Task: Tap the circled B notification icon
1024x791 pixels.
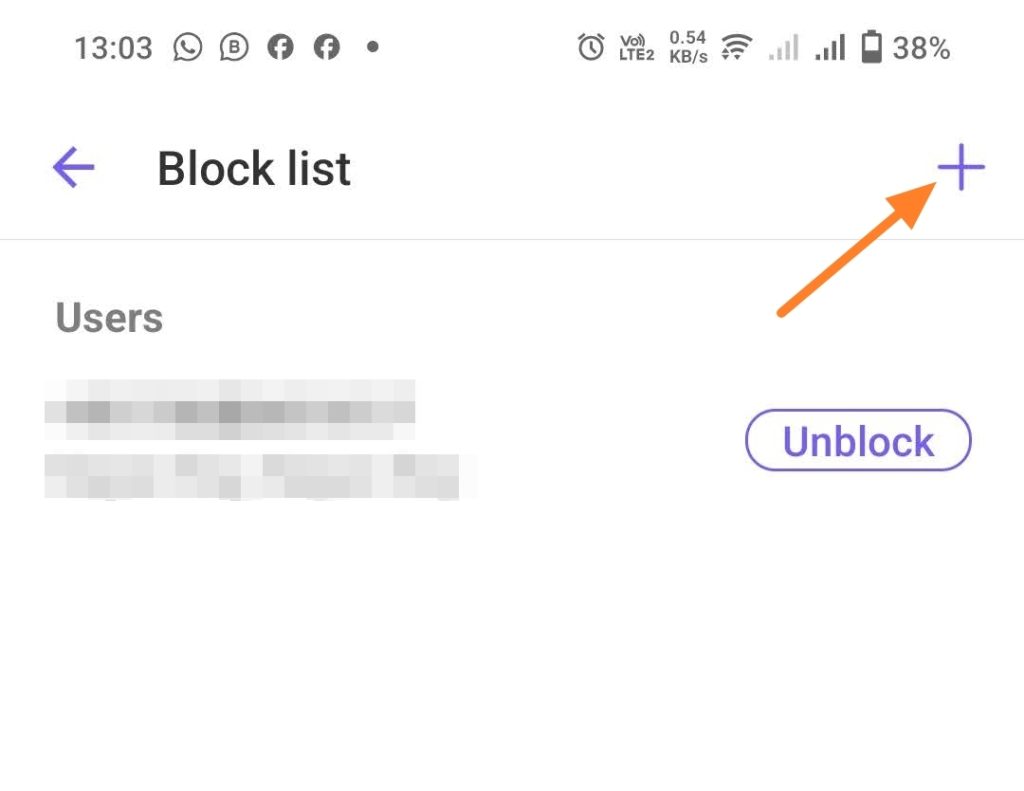Action: (x=234, y=46)
